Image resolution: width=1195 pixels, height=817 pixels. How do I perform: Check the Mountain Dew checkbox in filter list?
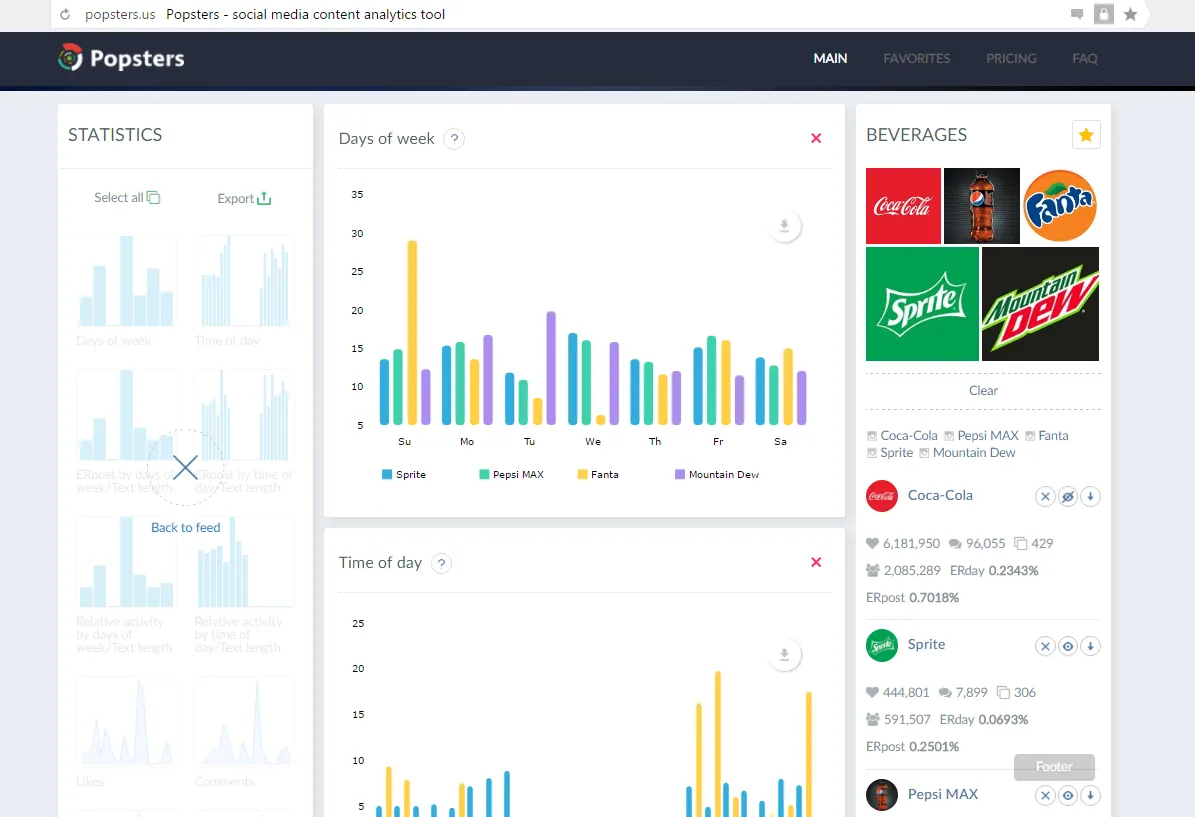pyautogui.click(x=926, y=452)
